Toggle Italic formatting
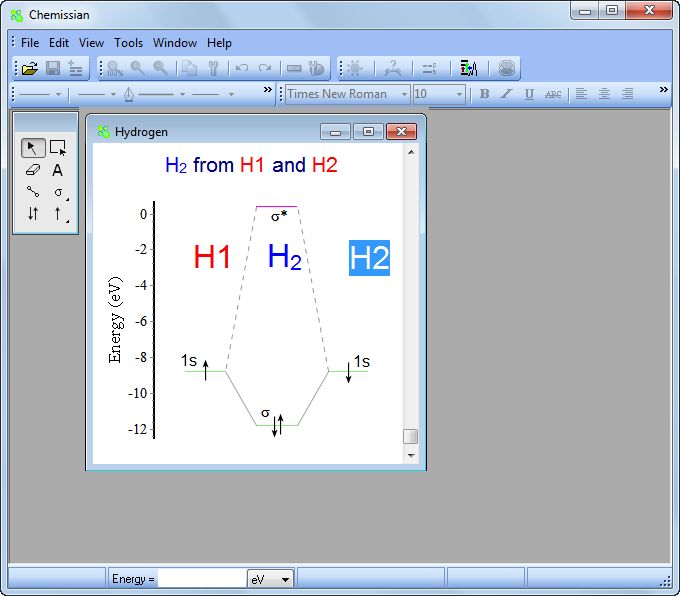The width and height of the screenshot is (680, 596). coord(507,94)
